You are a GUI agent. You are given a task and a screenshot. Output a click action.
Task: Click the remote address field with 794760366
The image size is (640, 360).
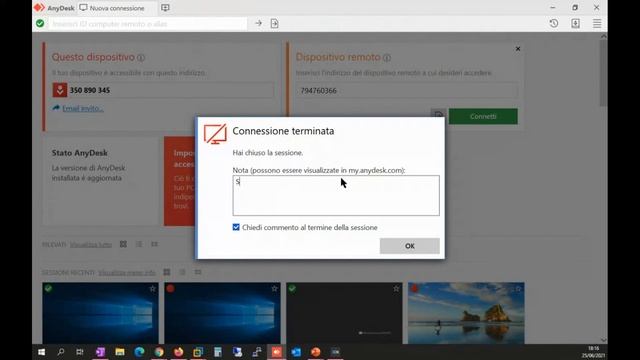click(407, 91)
